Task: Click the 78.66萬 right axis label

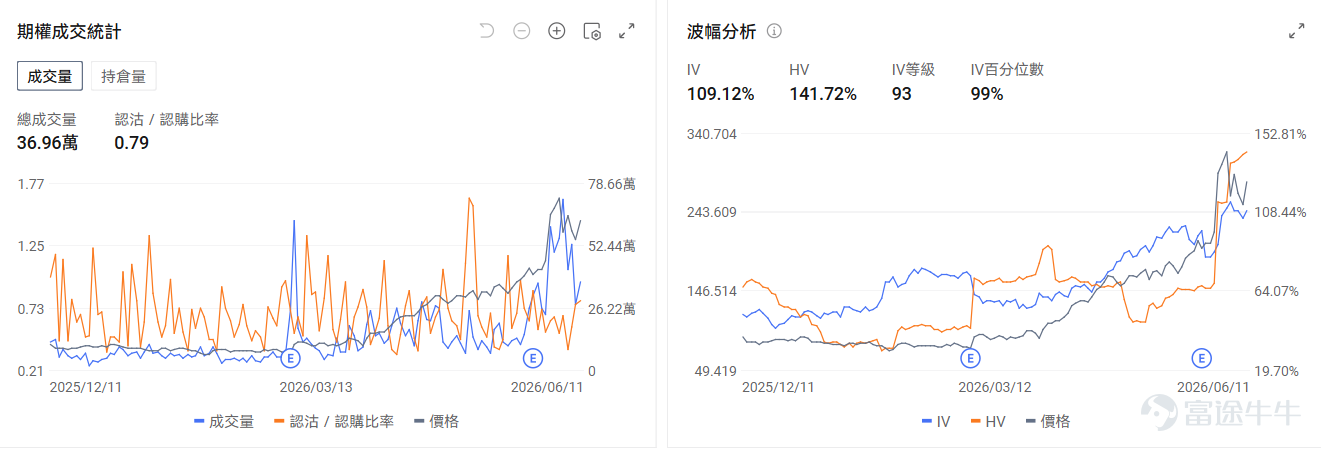Action: click(612, 184)
